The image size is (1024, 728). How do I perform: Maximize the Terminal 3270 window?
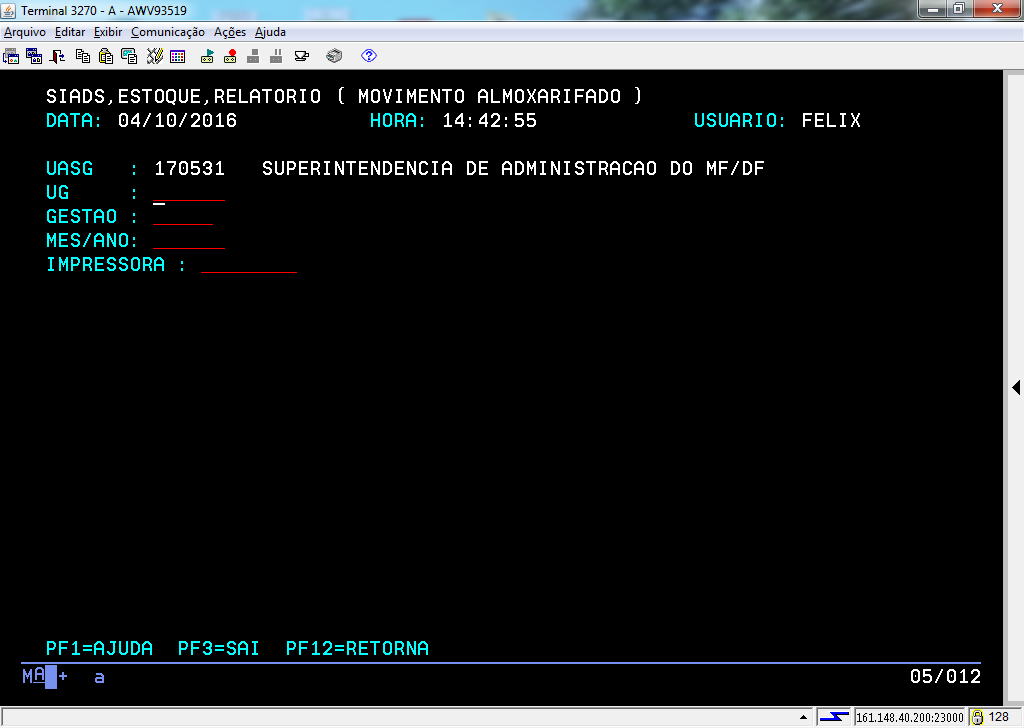click(959, 8)
